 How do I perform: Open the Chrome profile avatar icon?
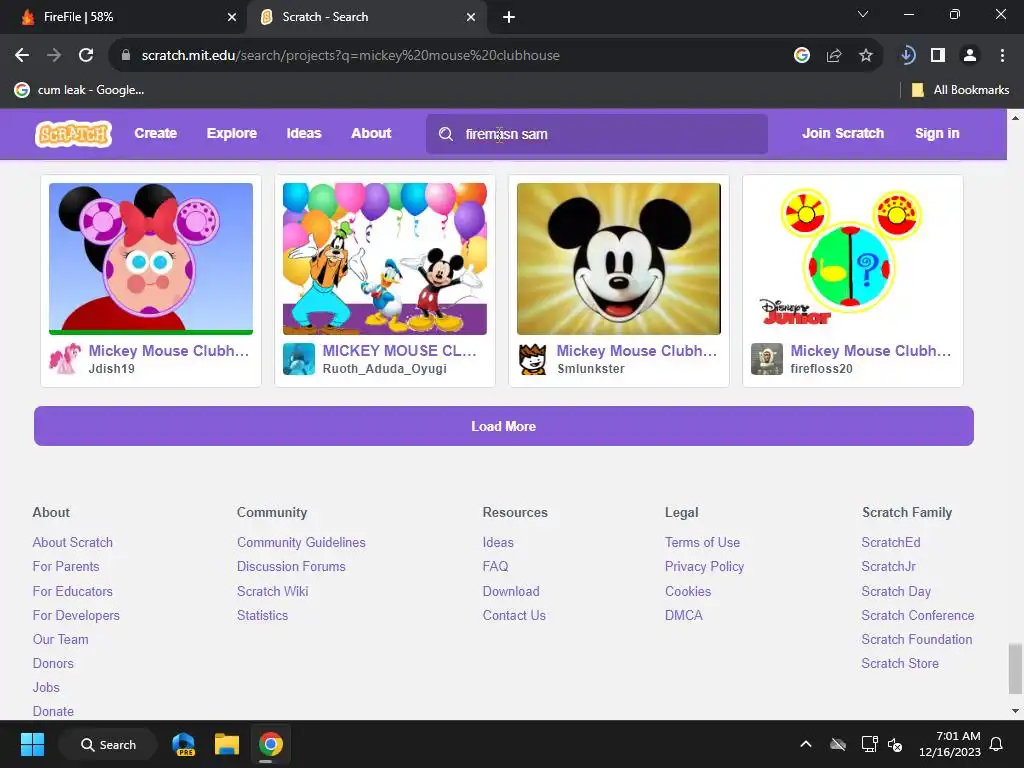coord(970,56)
